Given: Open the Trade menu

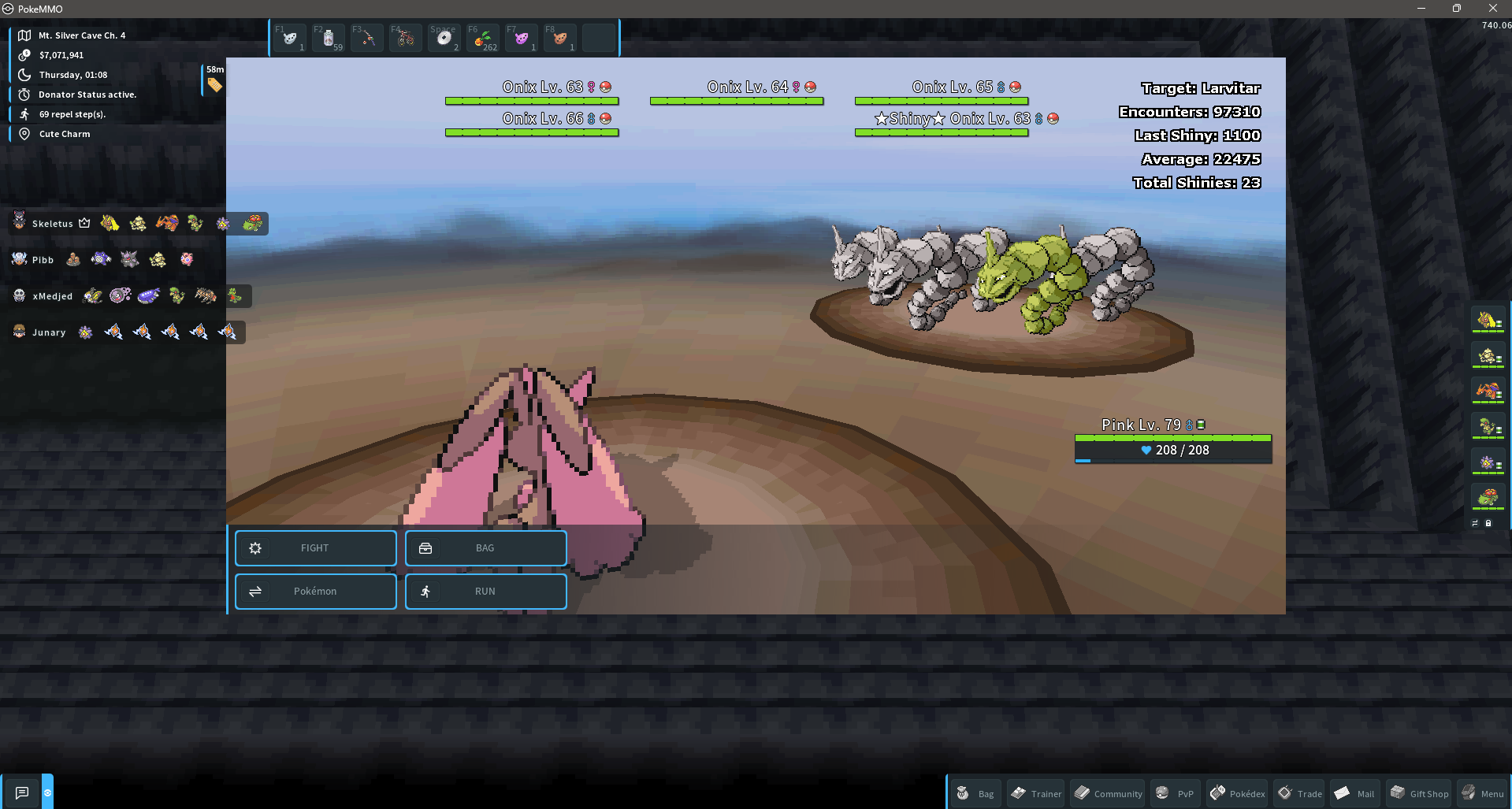Looking at the screenshot, I should coord(1300,793).
